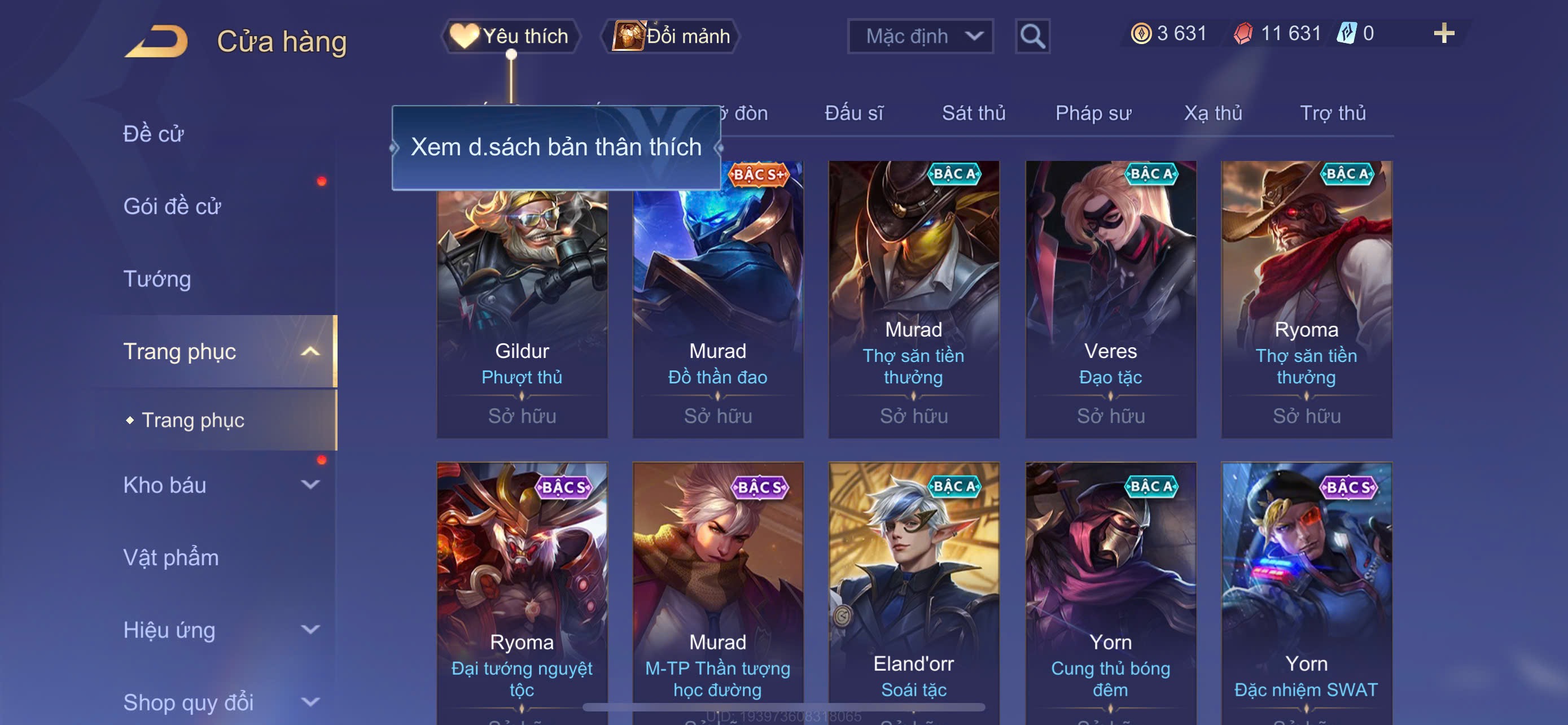Add currency with the plus icon
Screen dimensions: 1568x725
(x=1443, y=33)
